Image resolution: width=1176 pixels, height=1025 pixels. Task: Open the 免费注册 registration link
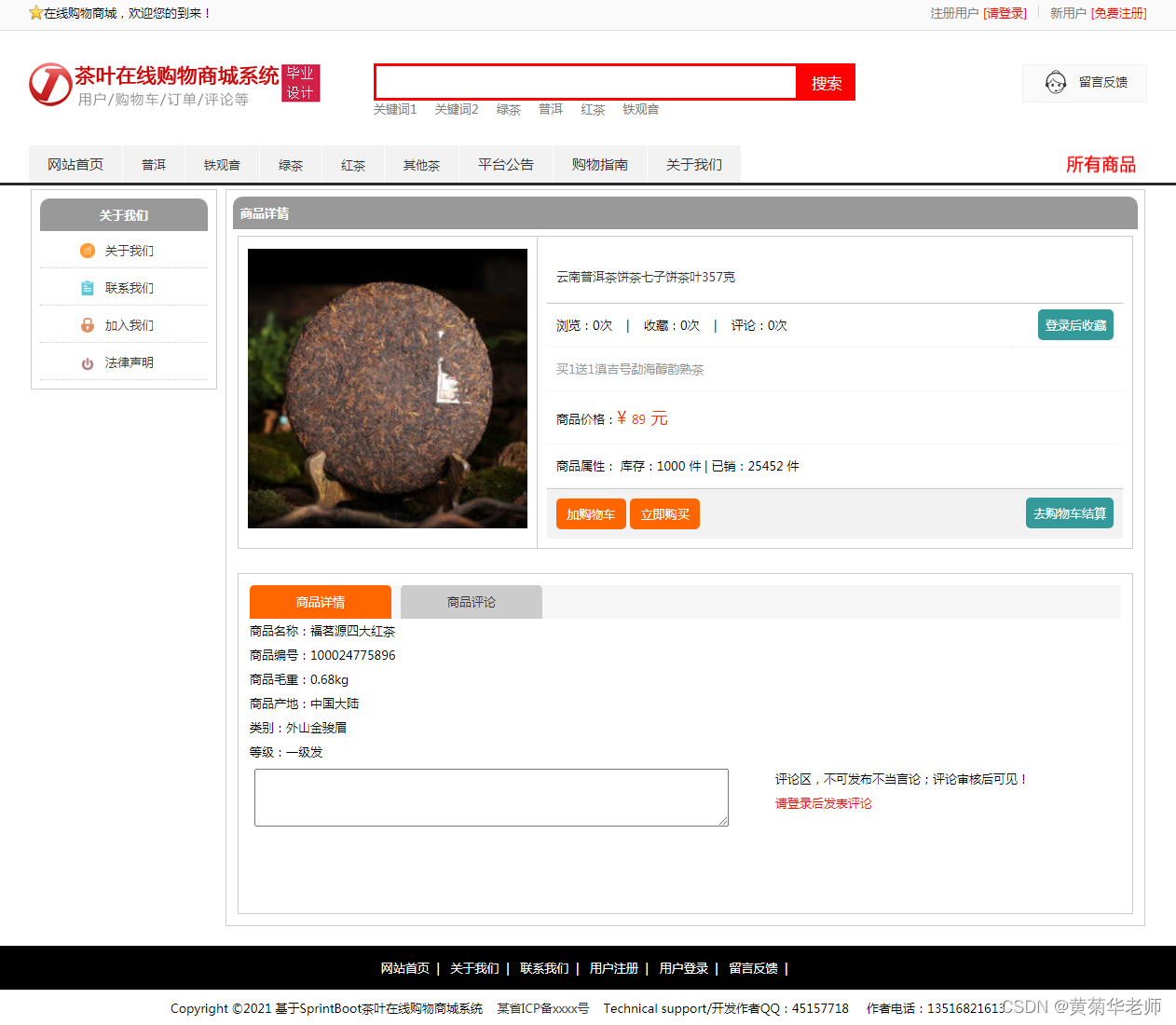coord(1118,13)
